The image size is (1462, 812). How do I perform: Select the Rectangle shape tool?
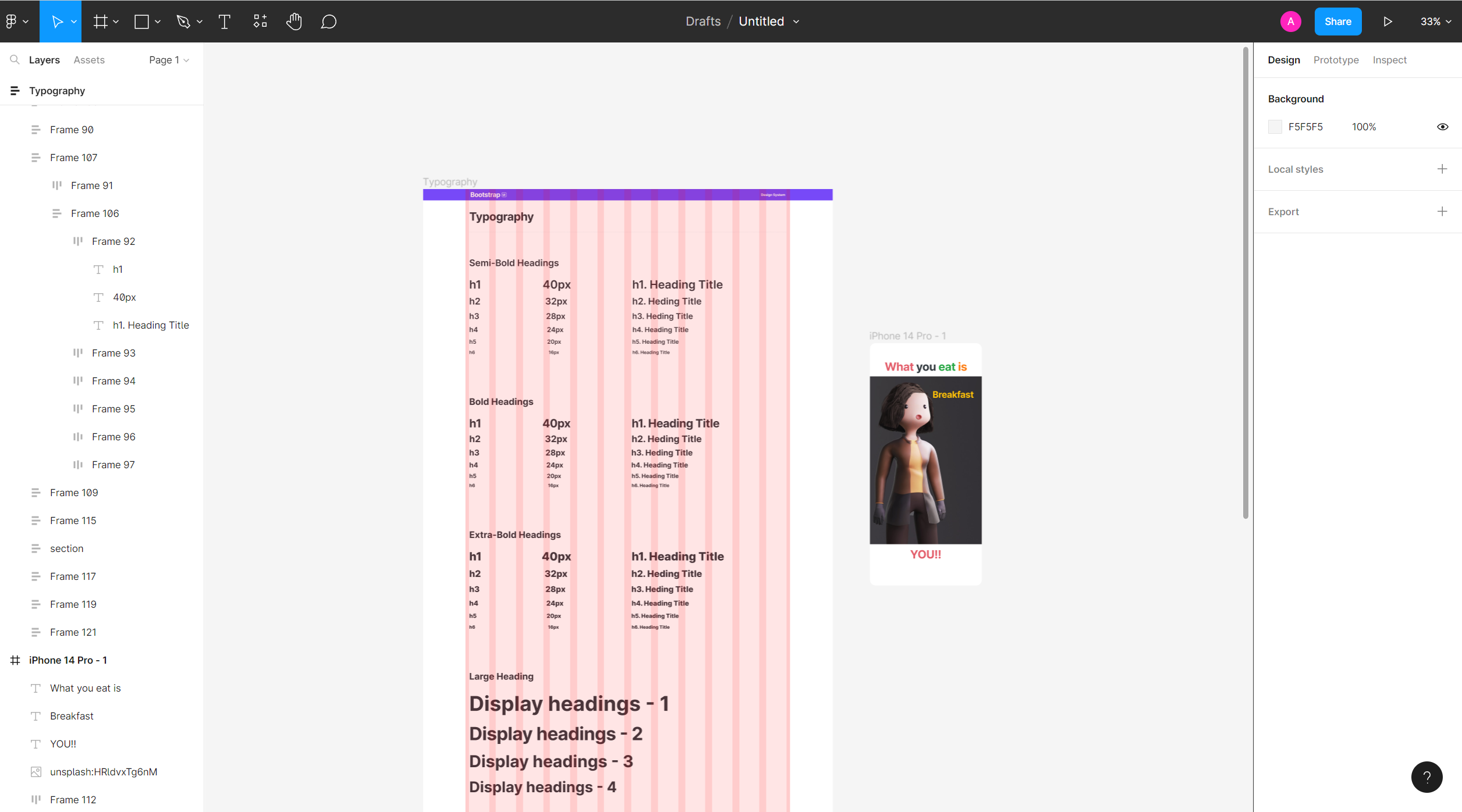[x=141, y=22]
